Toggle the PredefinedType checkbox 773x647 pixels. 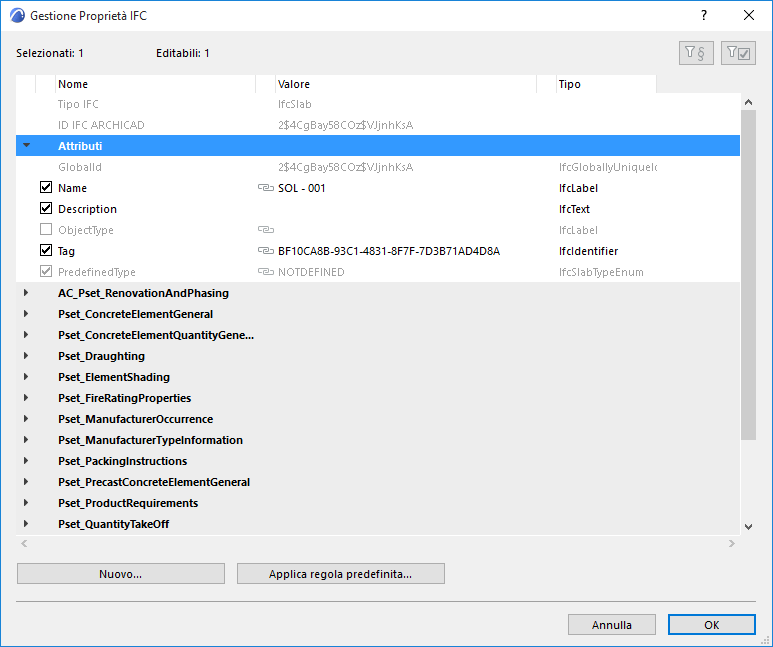[46, 271]
